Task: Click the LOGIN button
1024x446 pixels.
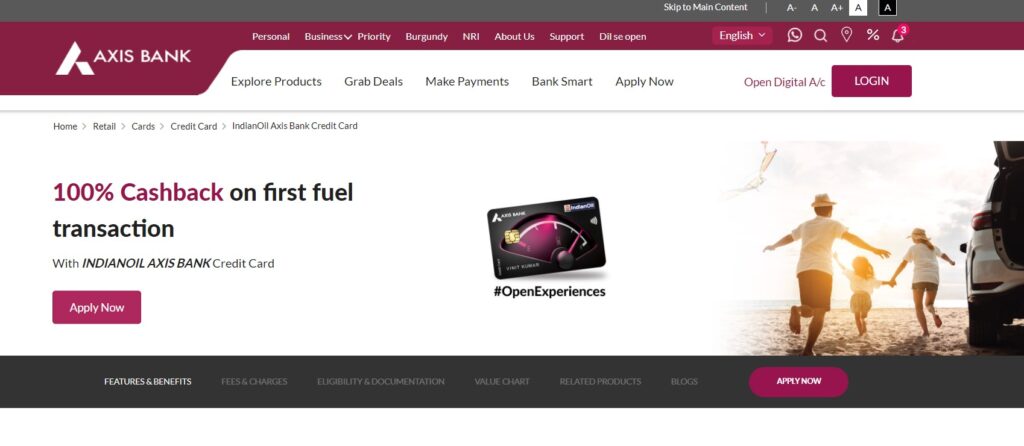Action: pos(871,81)
